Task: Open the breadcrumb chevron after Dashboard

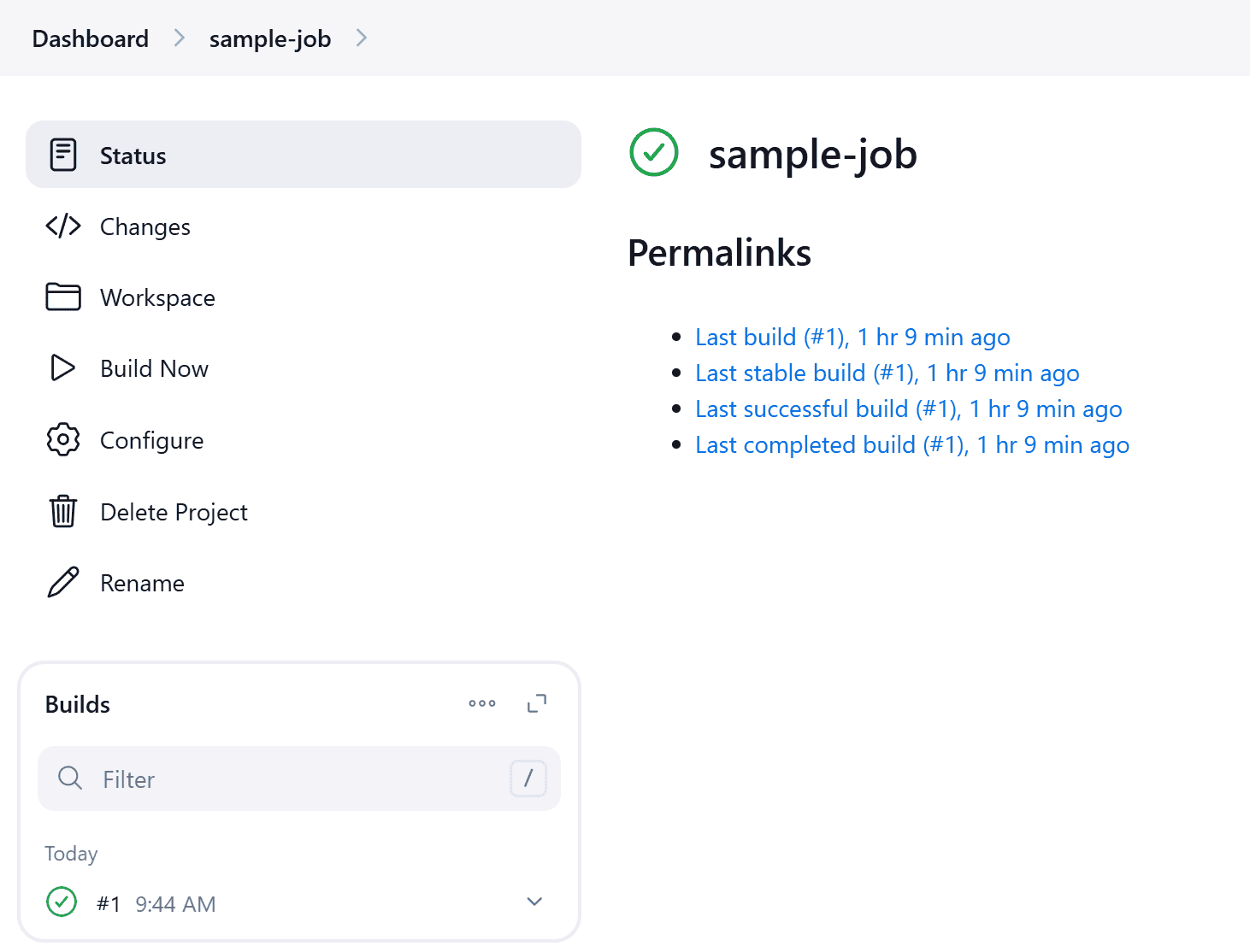Action: (179, 38)
